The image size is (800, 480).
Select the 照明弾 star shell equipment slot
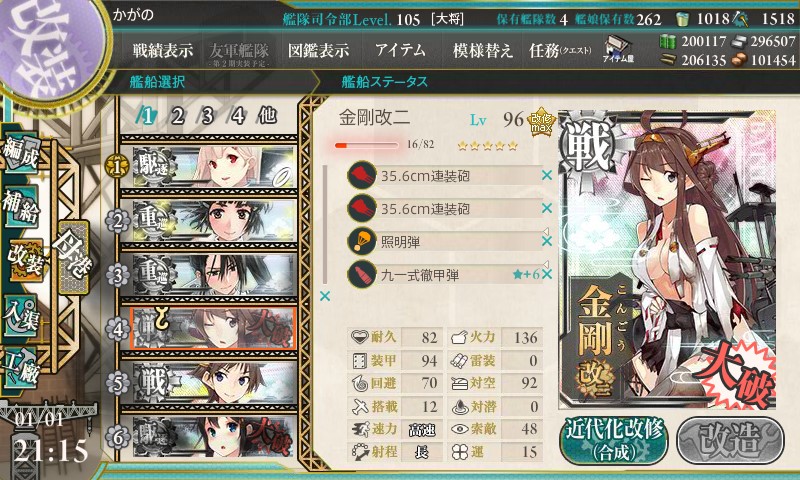444,241
